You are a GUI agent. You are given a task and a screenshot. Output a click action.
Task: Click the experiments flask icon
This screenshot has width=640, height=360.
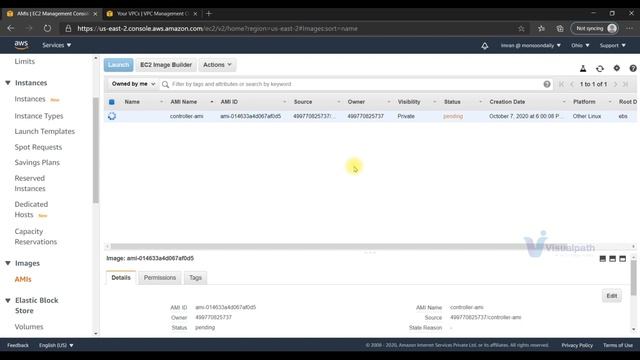[x=583, y=69]
